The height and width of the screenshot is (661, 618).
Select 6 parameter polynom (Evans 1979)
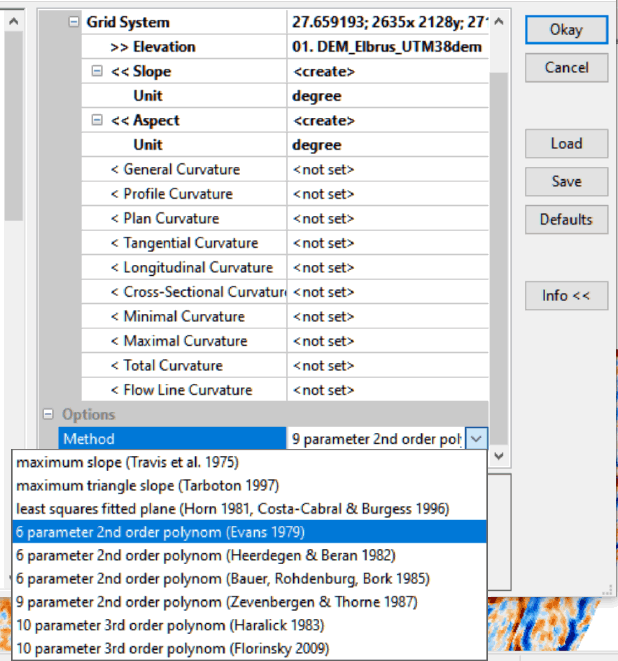coord(160,532)
